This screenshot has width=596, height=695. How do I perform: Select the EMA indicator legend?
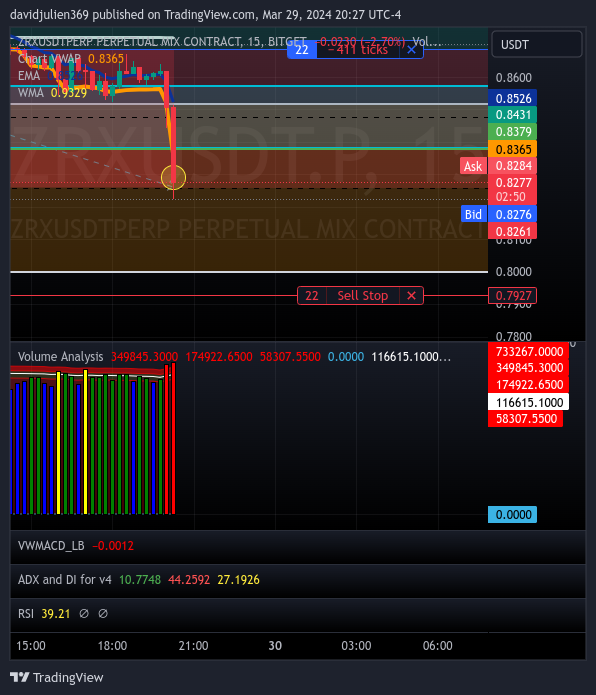click(x=29, y=76)
